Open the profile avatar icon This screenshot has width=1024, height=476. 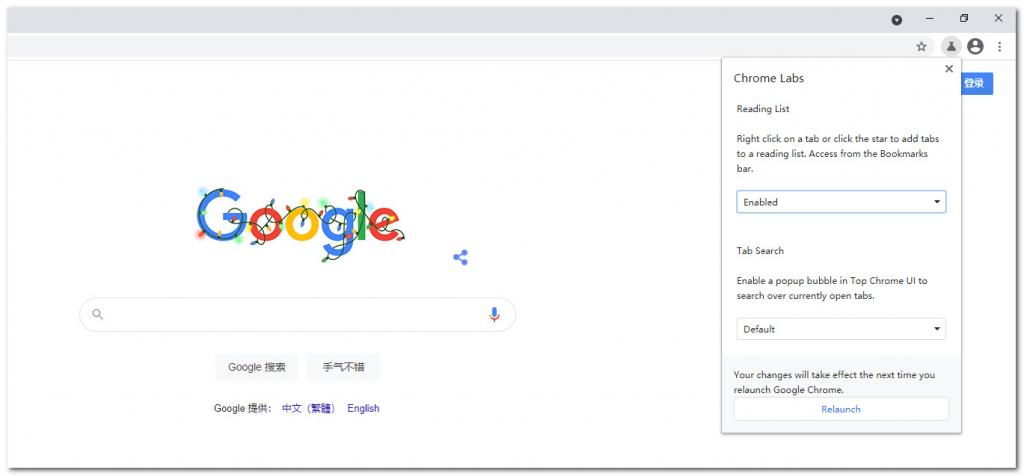tap(976, 46)
